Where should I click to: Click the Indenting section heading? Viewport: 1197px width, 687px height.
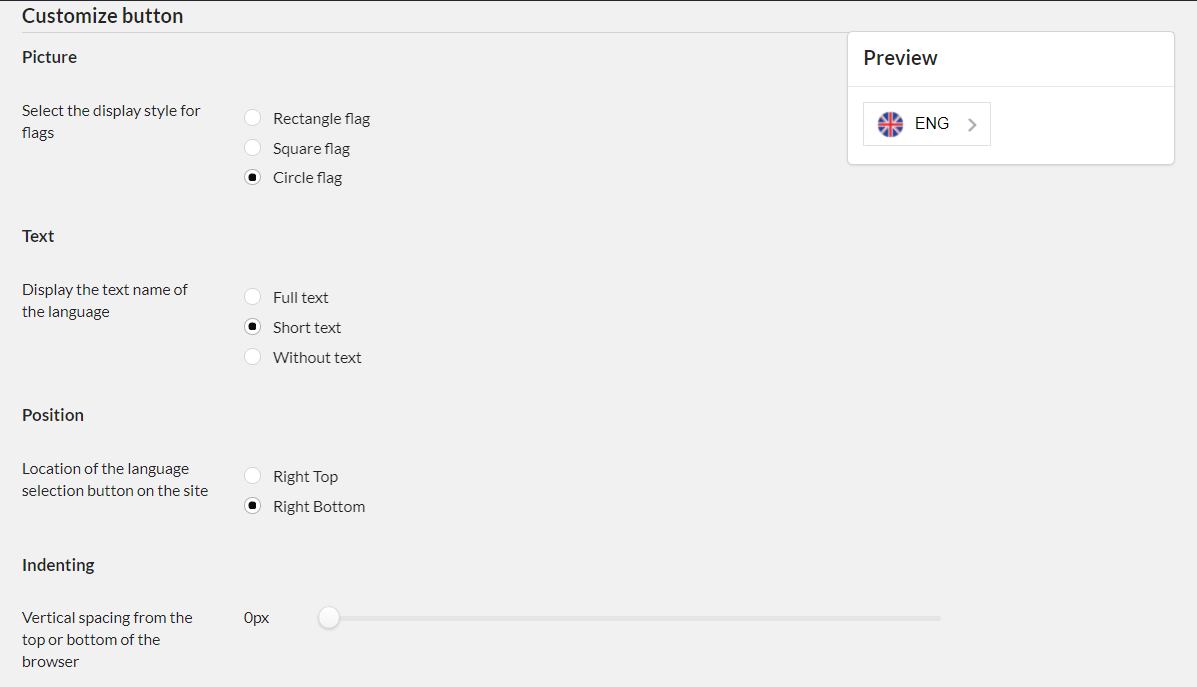pos(58,565)
